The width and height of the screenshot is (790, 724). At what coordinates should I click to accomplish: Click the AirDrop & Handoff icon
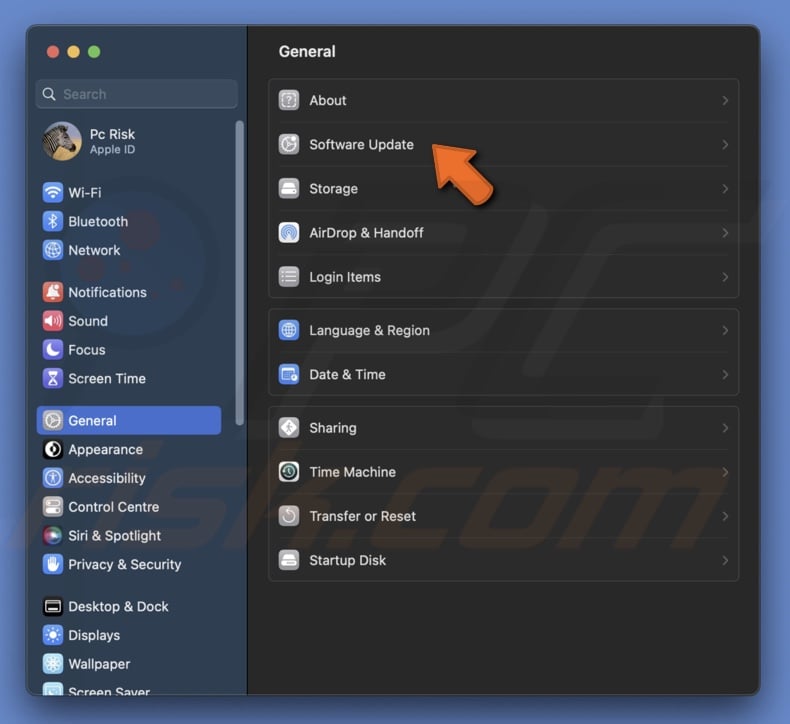(289, 233)
